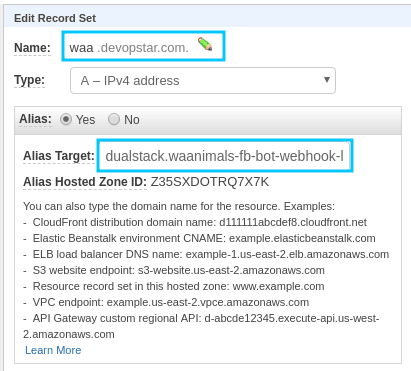Click the Name: label
Image resolution: width=411 pixels, height=371 pixels.
point(32,48)
